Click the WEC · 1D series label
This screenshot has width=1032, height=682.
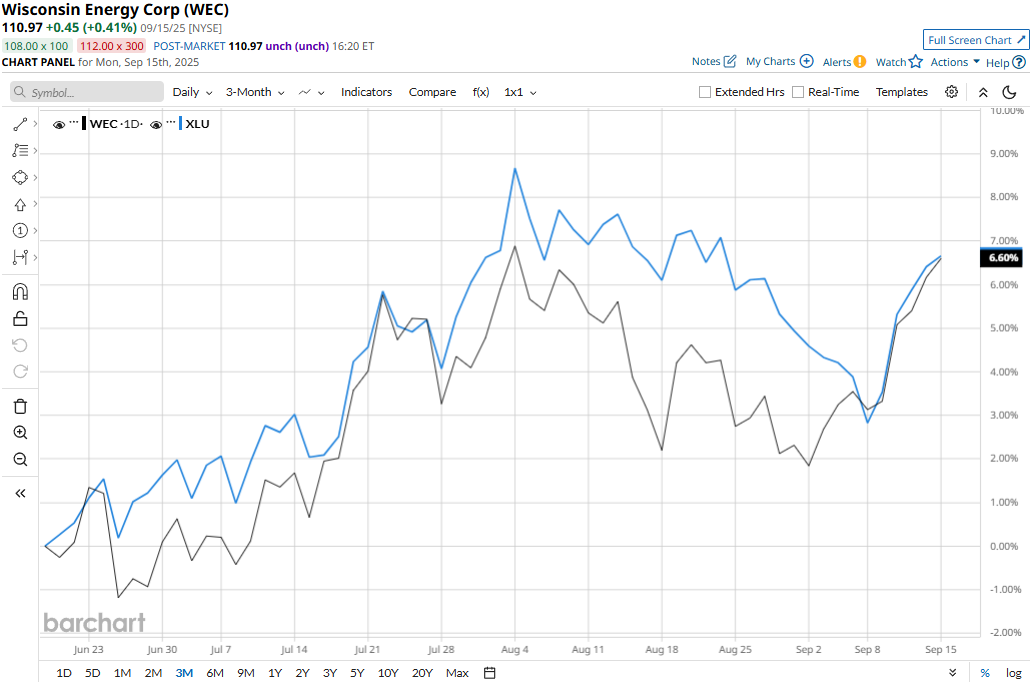[116, 124]
